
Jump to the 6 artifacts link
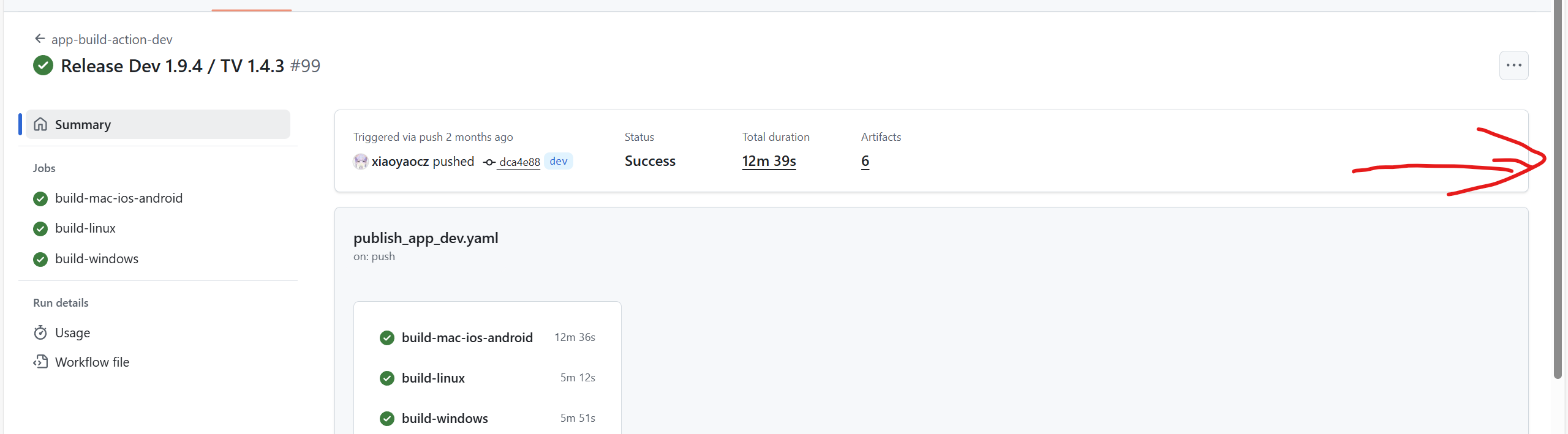click(x=865, y=162)
